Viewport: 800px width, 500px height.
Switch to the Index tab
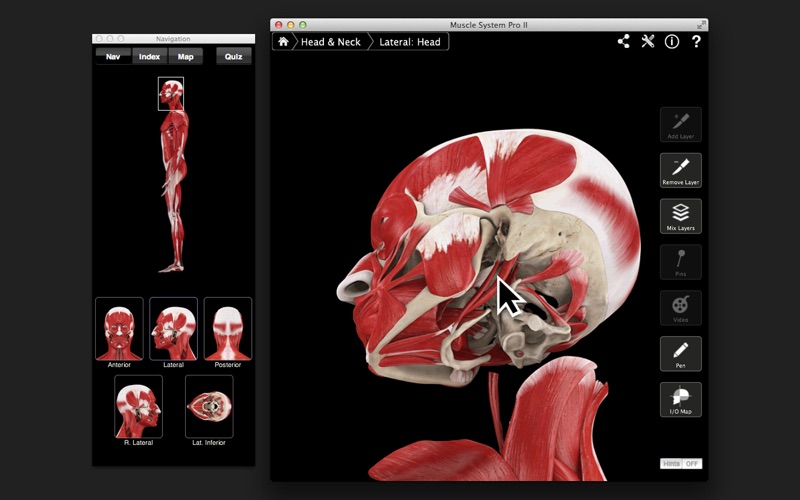[x=149, y=57]
